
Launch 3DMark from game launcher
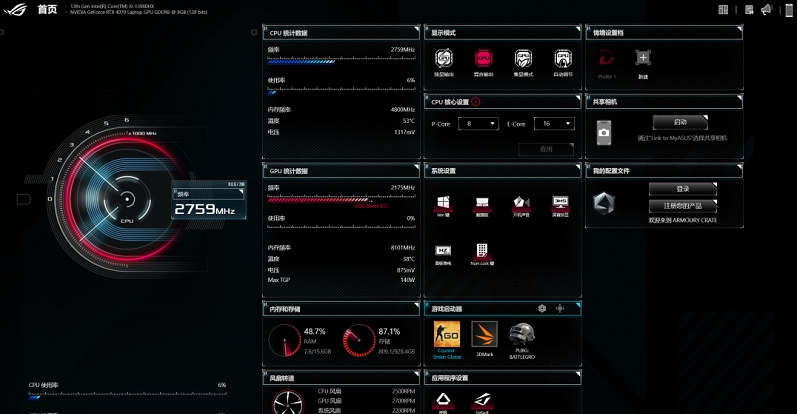click(484, 336)
